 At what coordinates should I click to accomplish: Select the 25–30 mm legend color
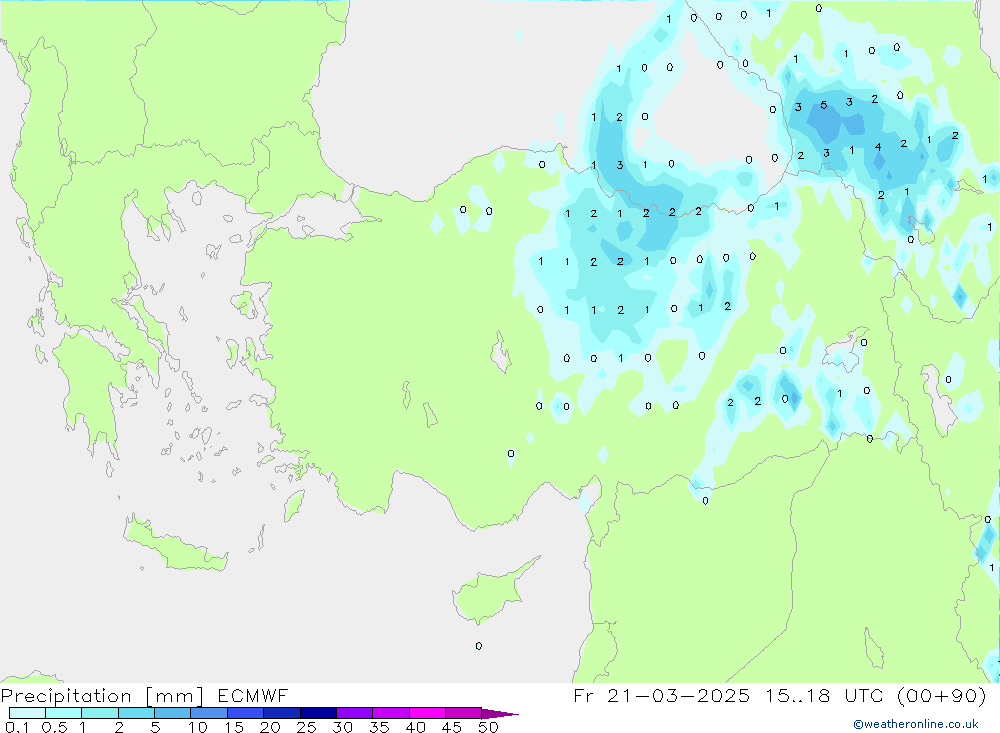pyautogui.click(x=318, y=713)
